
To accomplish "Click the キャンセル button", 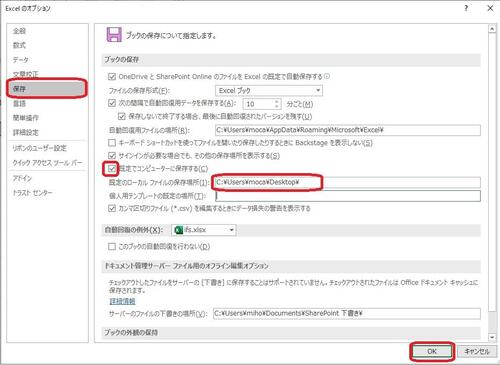I will pos(477,351).
